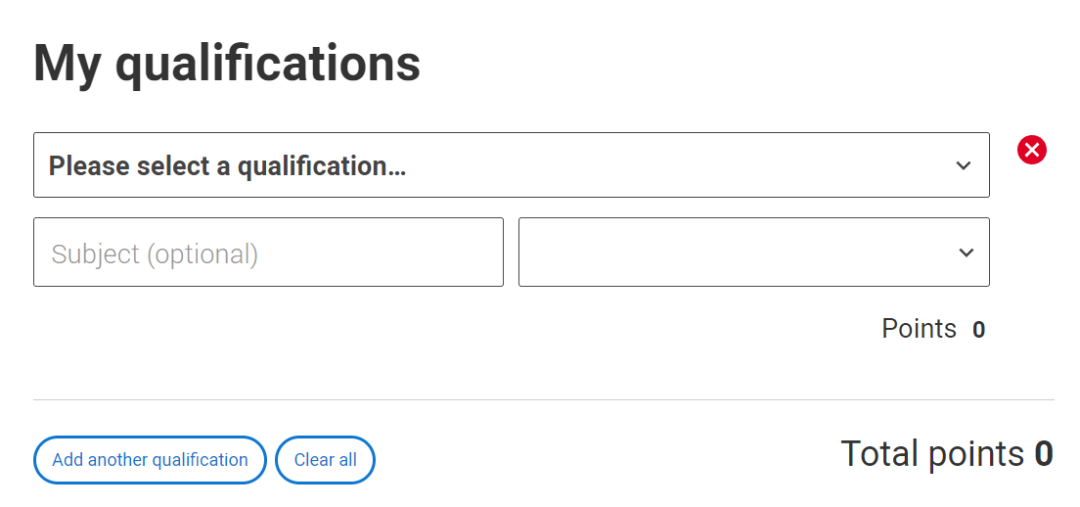Click the chevron on the qualification selector
The height and width of the screenshot is (507, 1080).
pos(963,166)
